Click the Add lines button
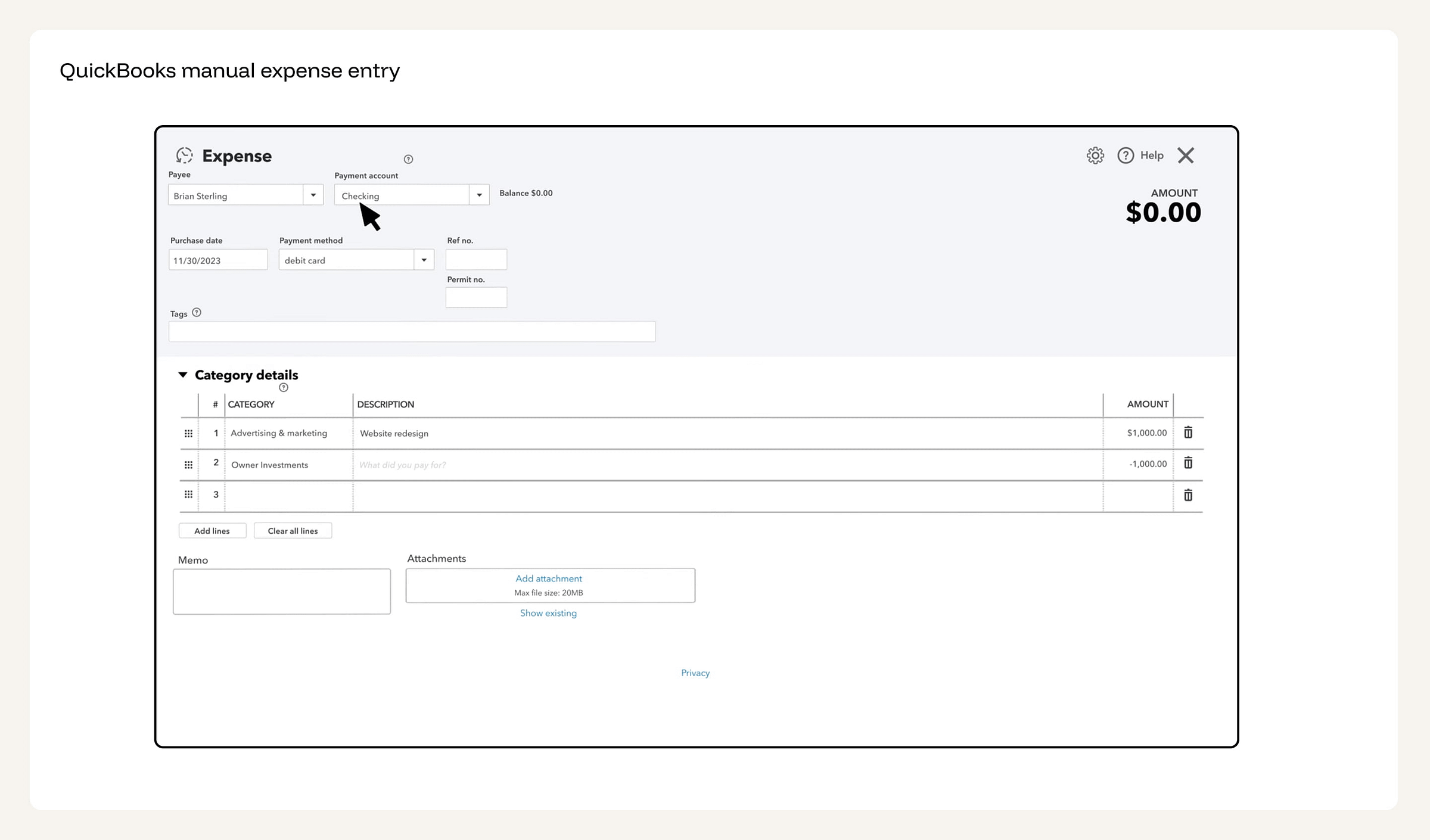Screen dimensions: 1430x840 pos(212,531)
